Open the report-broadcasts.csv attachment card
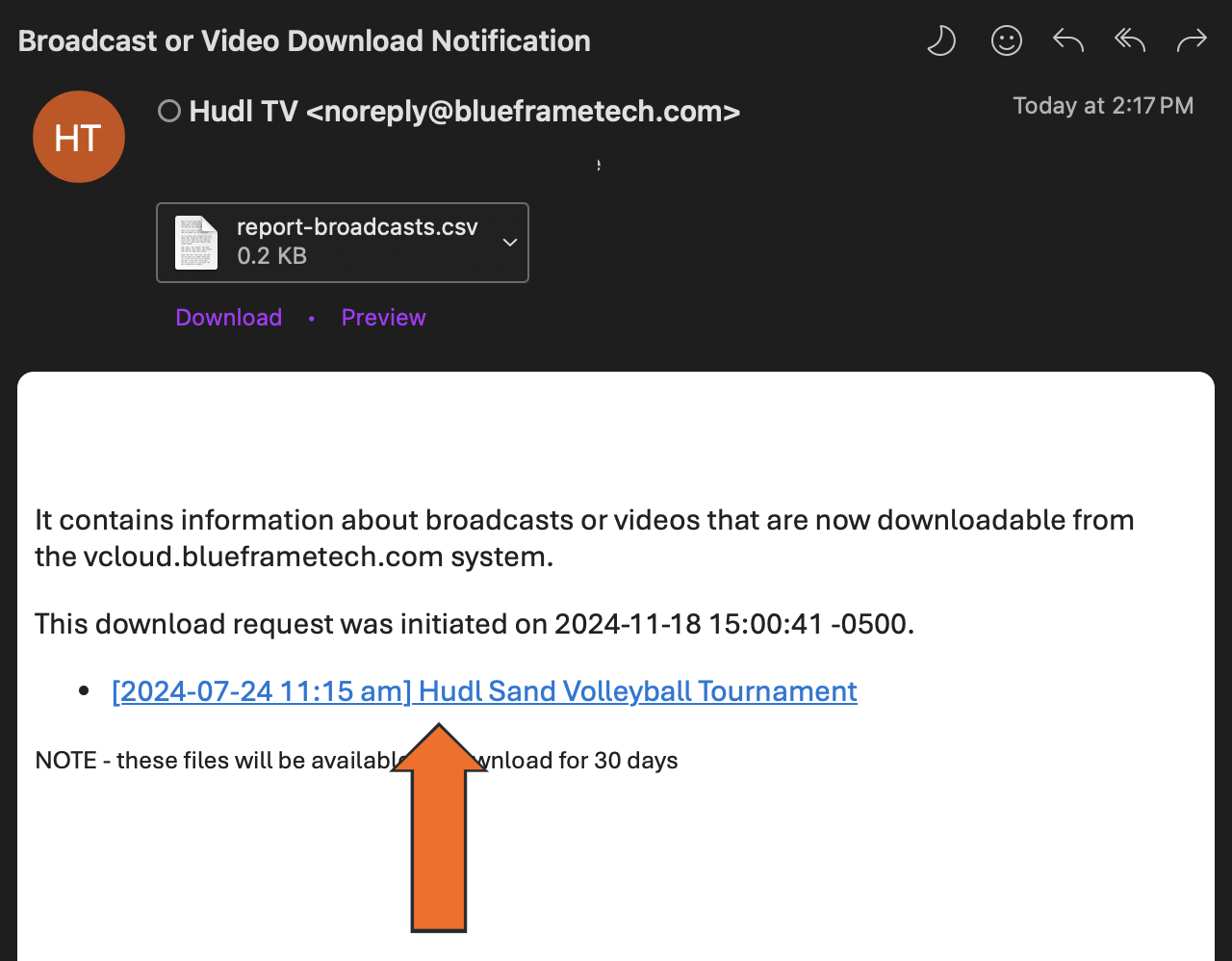 coord(342,242)
